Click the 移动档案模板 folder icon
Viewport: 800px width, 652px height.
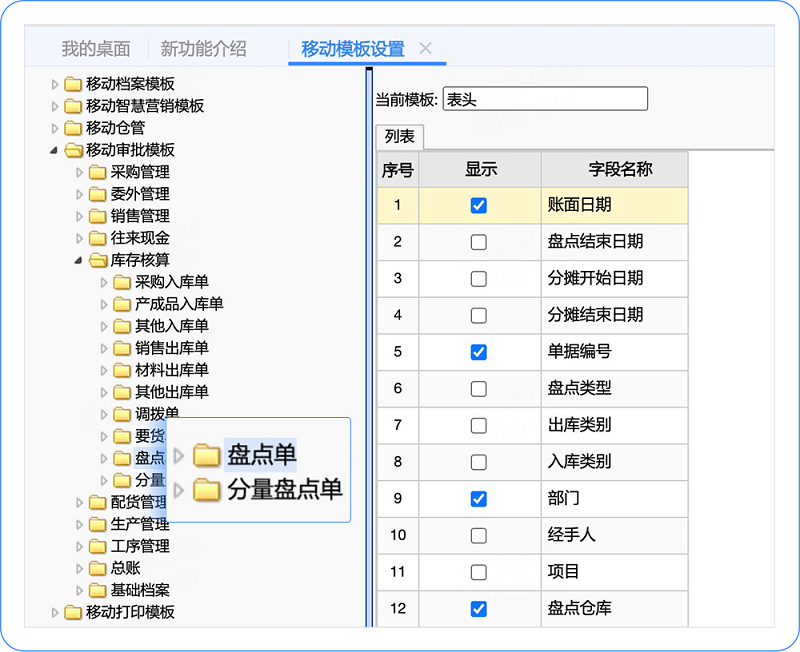[73, 84]
